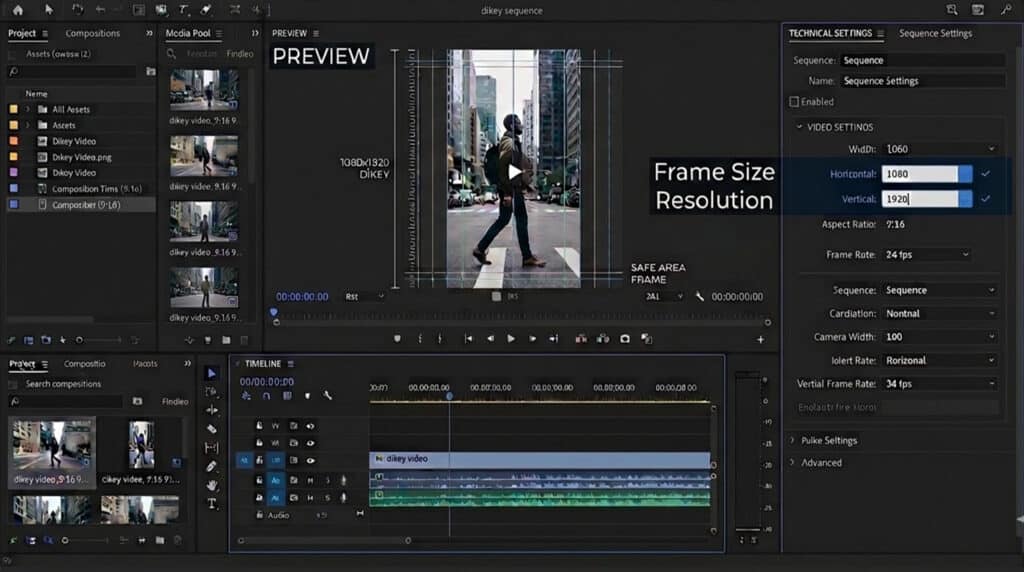Switch to the Sequence Settings tab
Image resolution: width=1024 pixels, height=572 pixels.
coord(935,33)
